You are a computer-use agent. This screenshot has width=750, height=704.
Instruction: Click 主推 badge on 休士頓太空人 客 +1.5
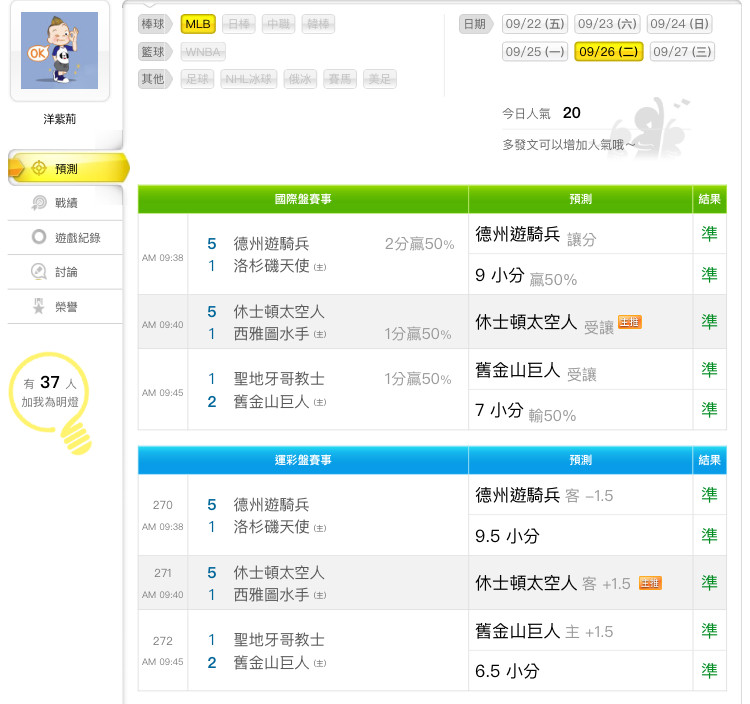651,583
